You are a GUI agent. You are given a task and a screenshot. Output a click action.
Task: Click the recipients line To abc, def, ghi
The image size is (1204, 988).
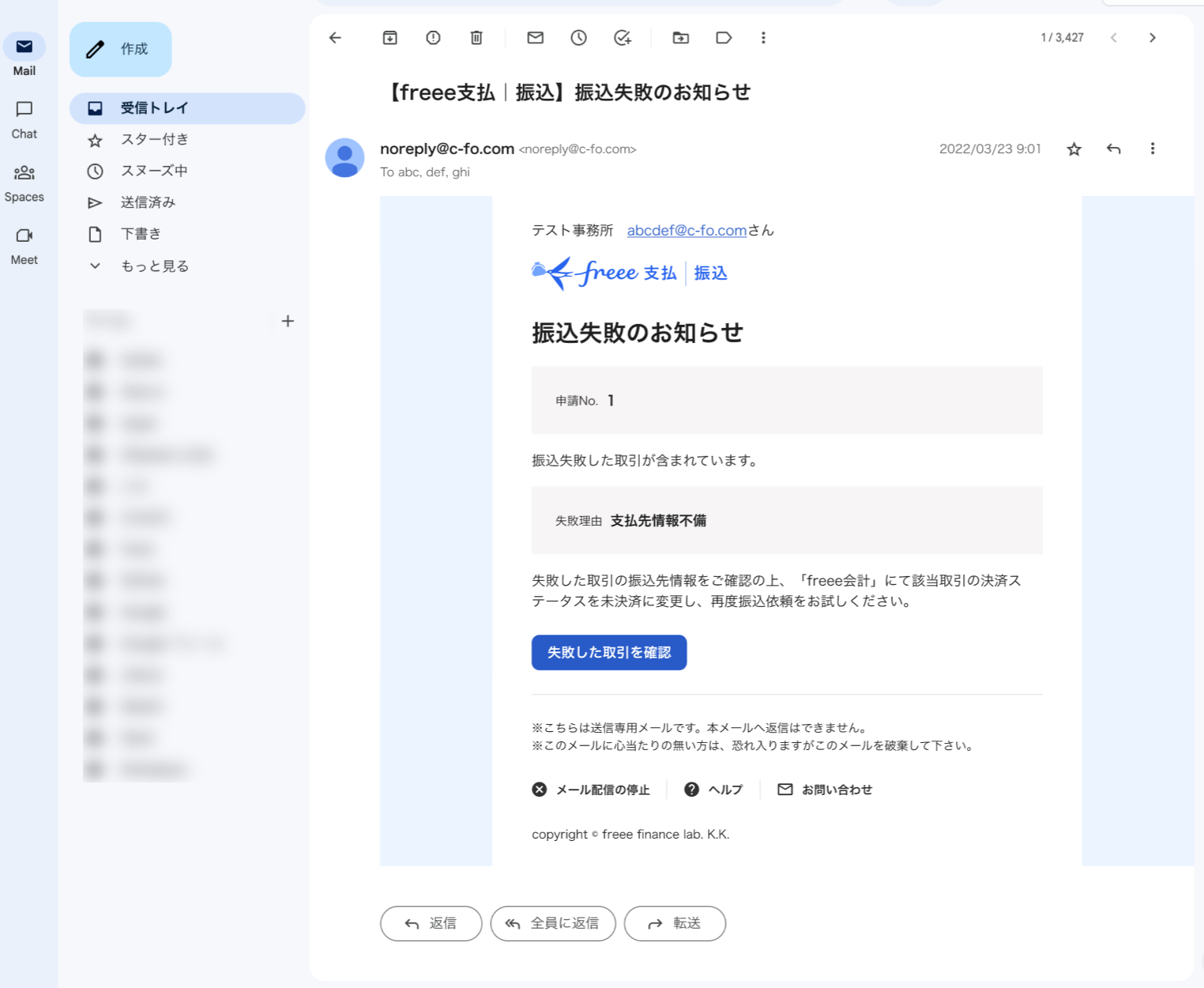pos(425,172)
